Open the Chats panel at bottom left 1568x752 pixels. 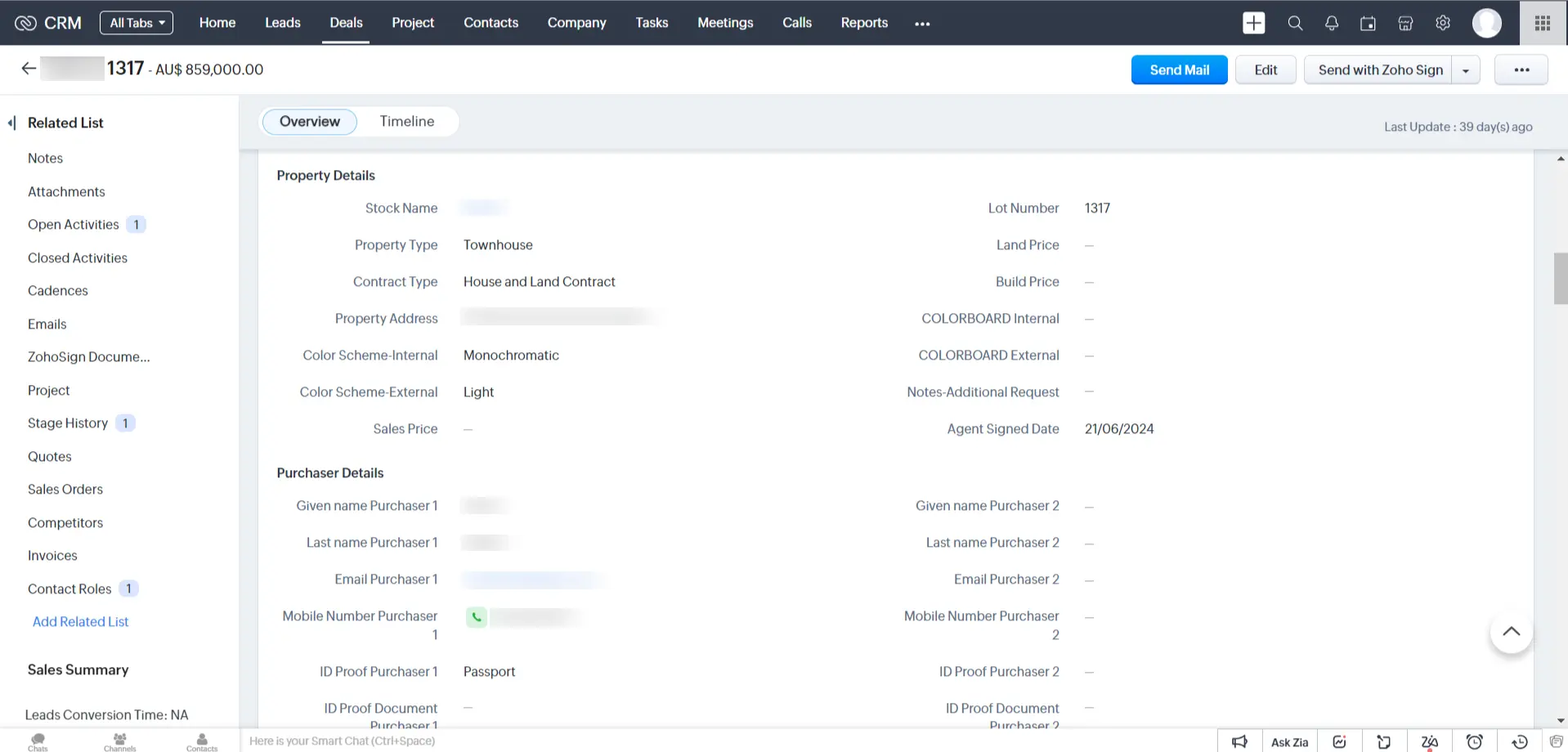point(37,740)
